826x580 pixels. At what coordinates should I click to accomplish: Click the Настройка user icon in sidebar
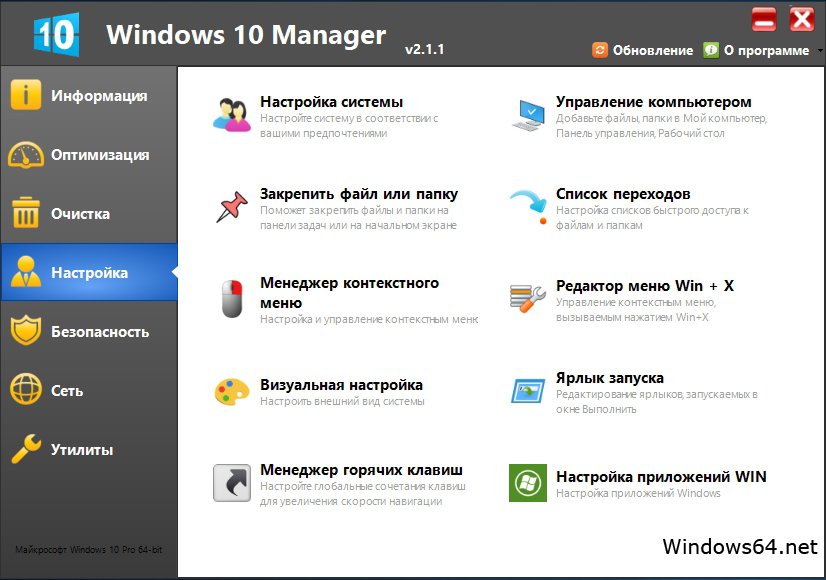[25, 271]
